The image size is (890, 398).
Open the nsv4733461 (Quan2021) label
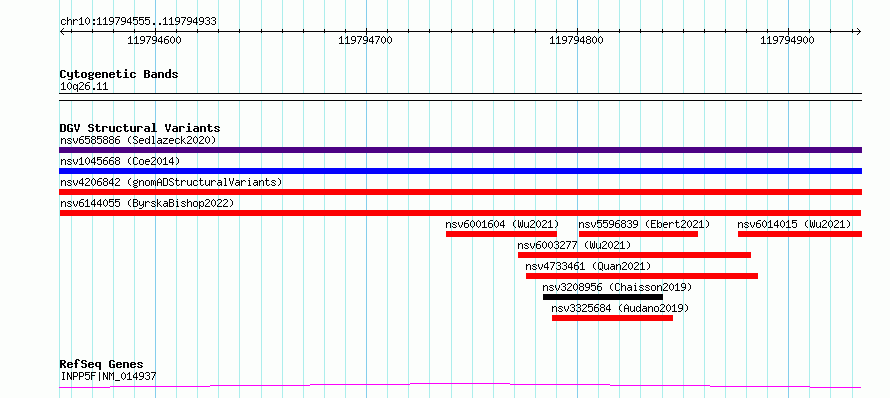(588, 266)
